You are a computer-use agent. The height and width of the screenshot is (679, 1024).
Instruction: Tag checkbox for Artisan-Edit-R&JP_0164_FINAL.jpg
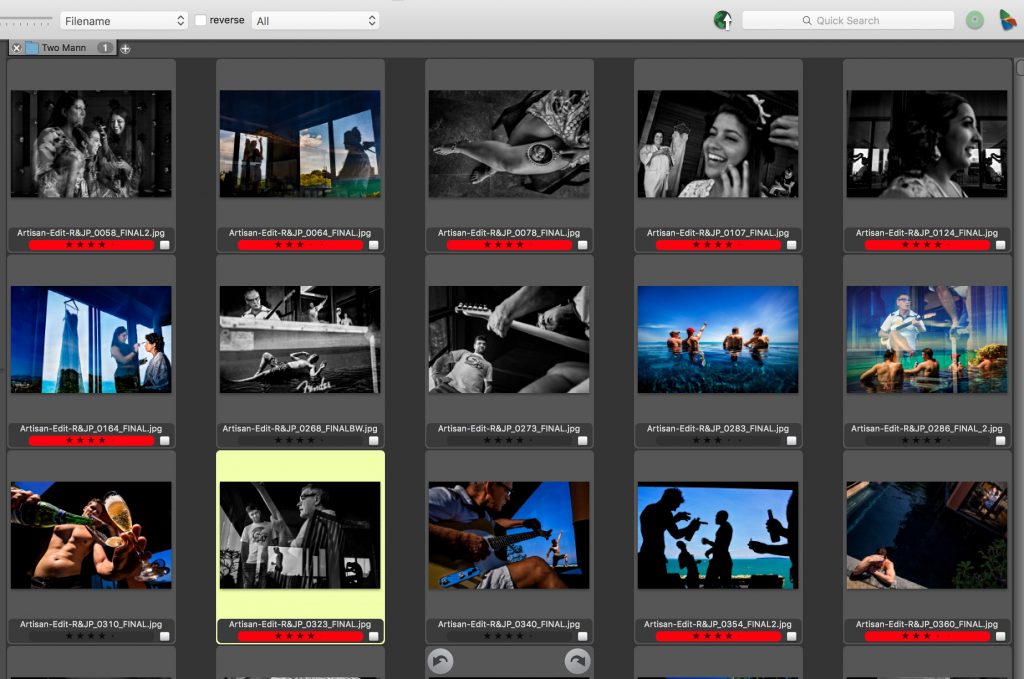pyautogui.click(x=165, y=441)
